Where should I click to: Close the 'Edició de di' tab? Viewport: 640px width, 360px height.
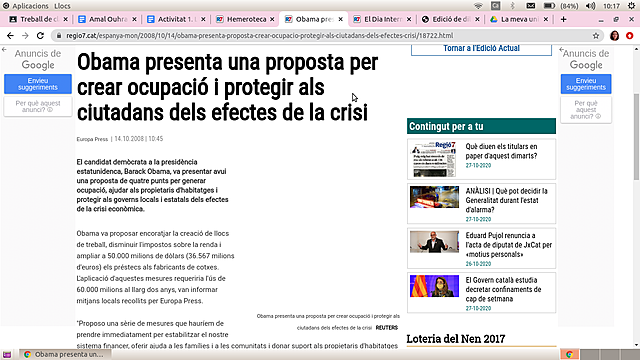click(x=477, y=19)
